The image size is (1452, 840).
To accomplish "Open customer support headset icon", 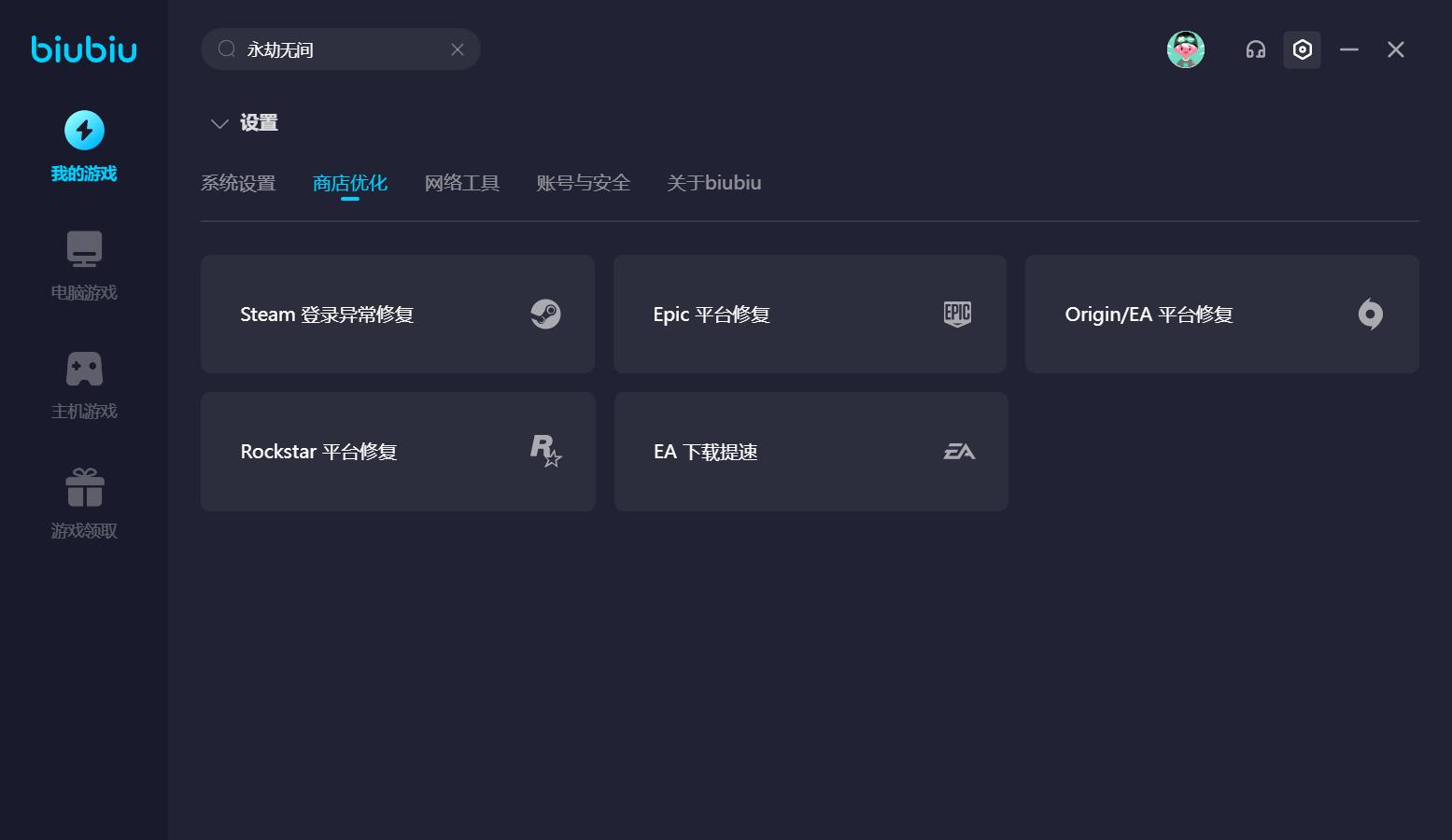I will point(1256,49).
